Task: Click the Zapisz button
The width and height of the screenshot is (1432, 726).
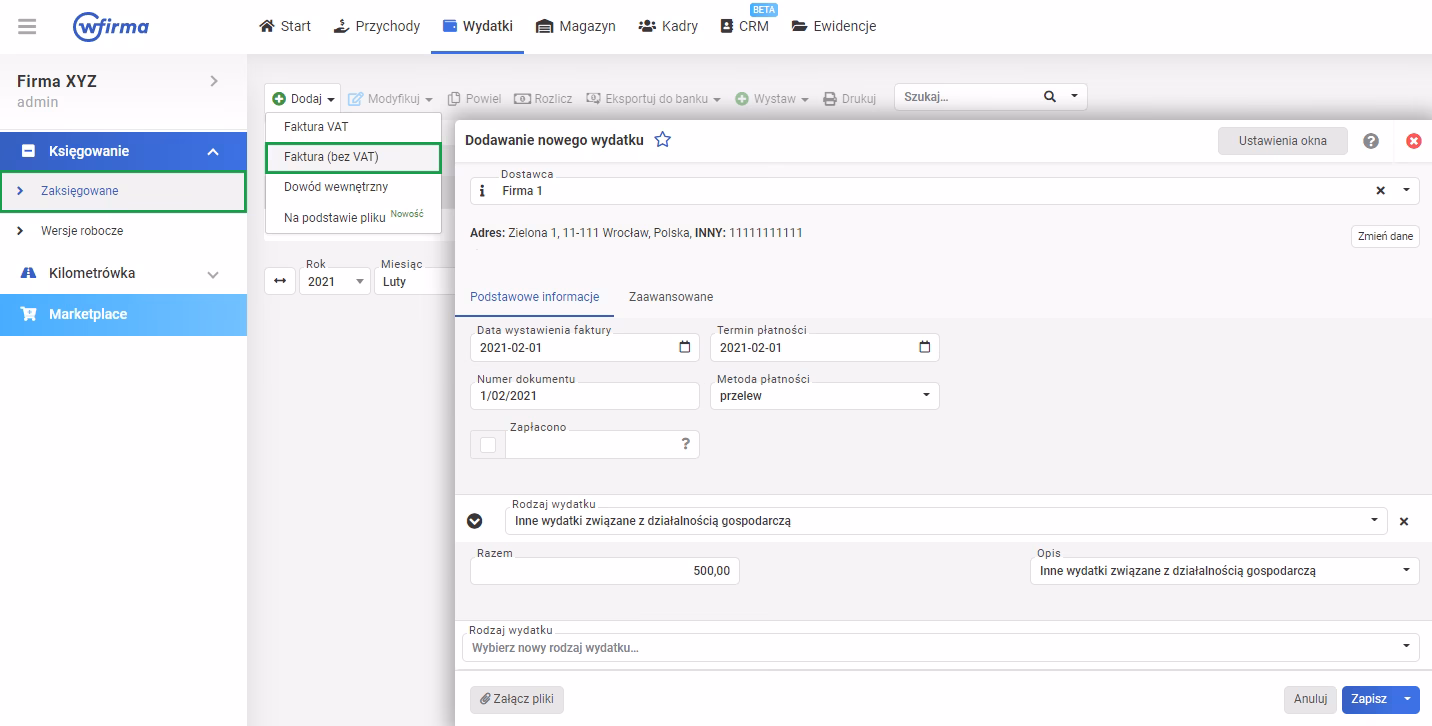Action: pyautogui.click(x=1368, y=699)
